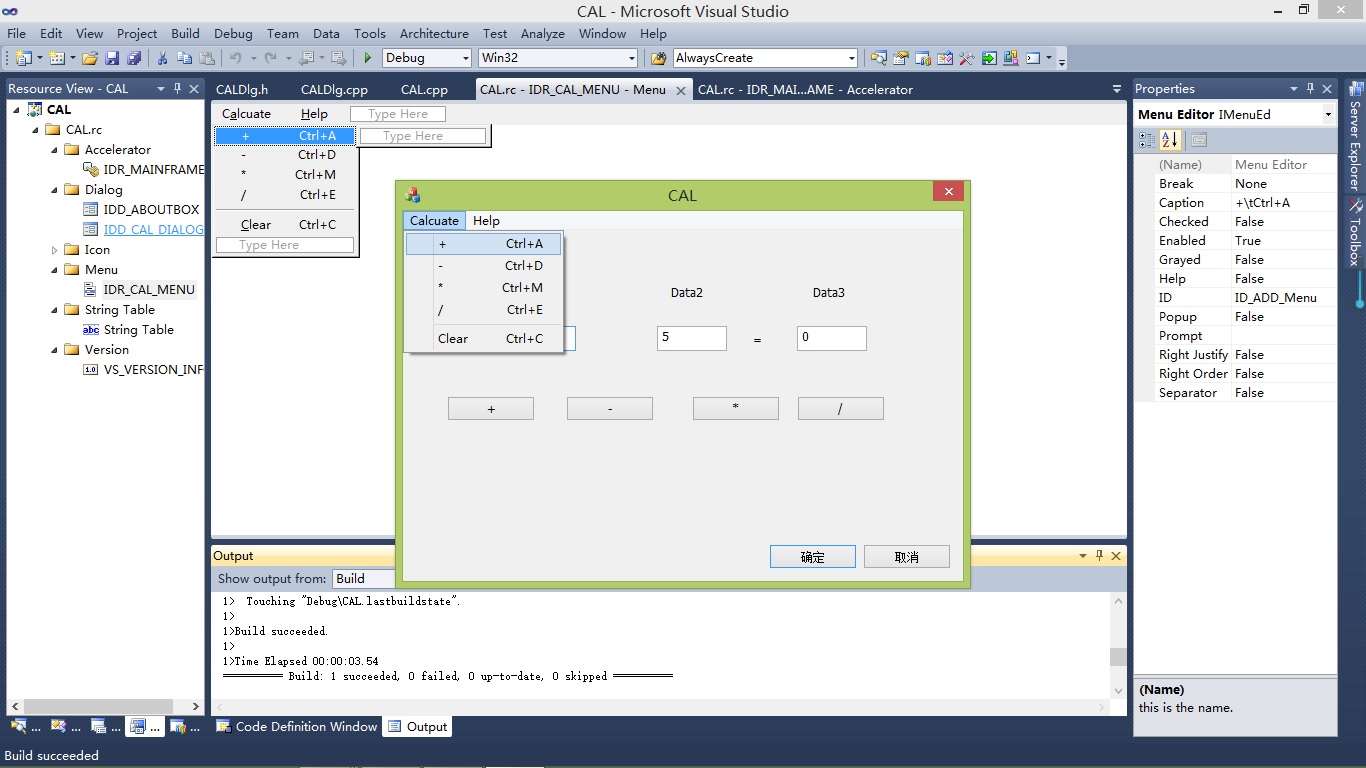Screen dimensions: 1366x768
Task: Select IDD_ABOUTBOX in Resource View
Action: 151,210
